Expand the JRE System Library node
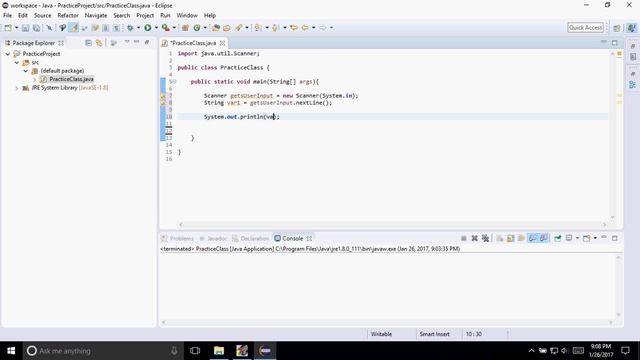 pos(17,88)
